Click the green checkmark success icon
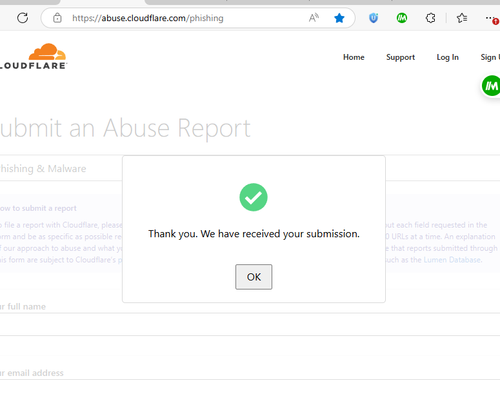500x399 pixels. pyautogui.click(x=253, y=197)
